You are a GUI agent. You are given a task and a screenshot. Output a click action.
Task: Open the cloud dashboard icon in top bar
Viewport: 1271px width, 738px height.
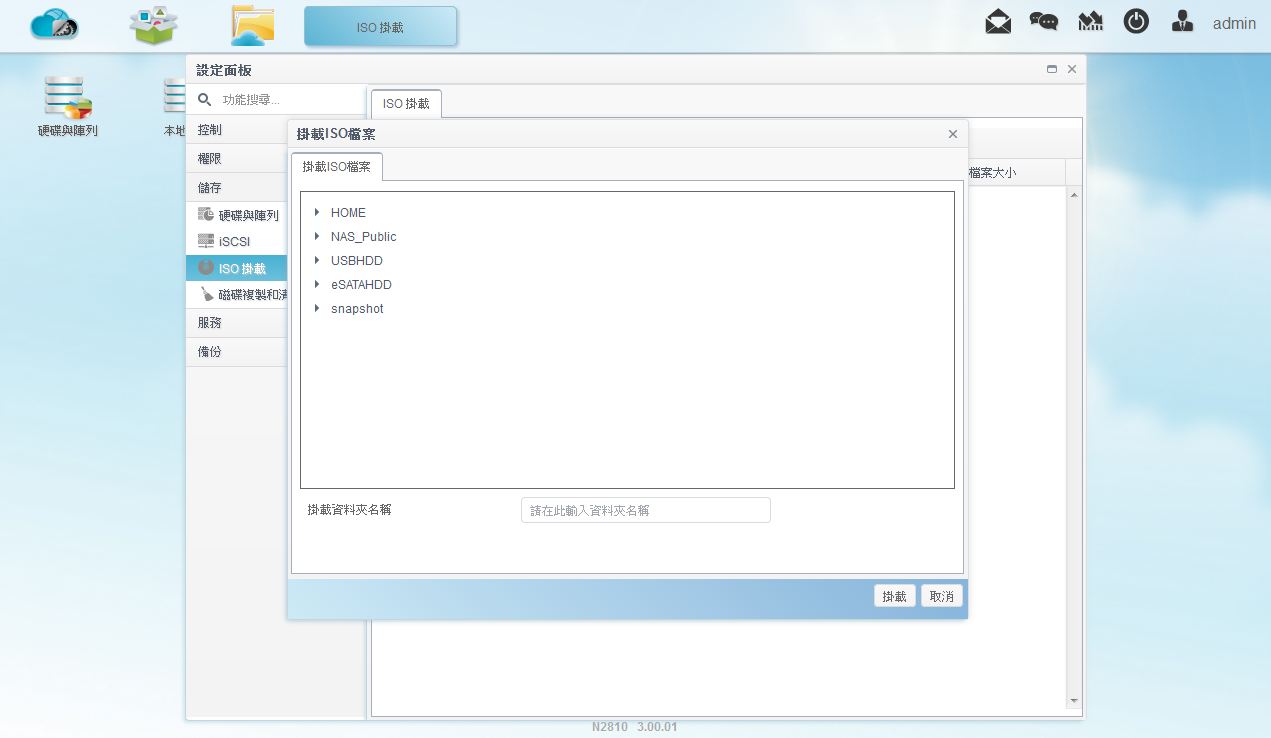[x=54, y=24]
